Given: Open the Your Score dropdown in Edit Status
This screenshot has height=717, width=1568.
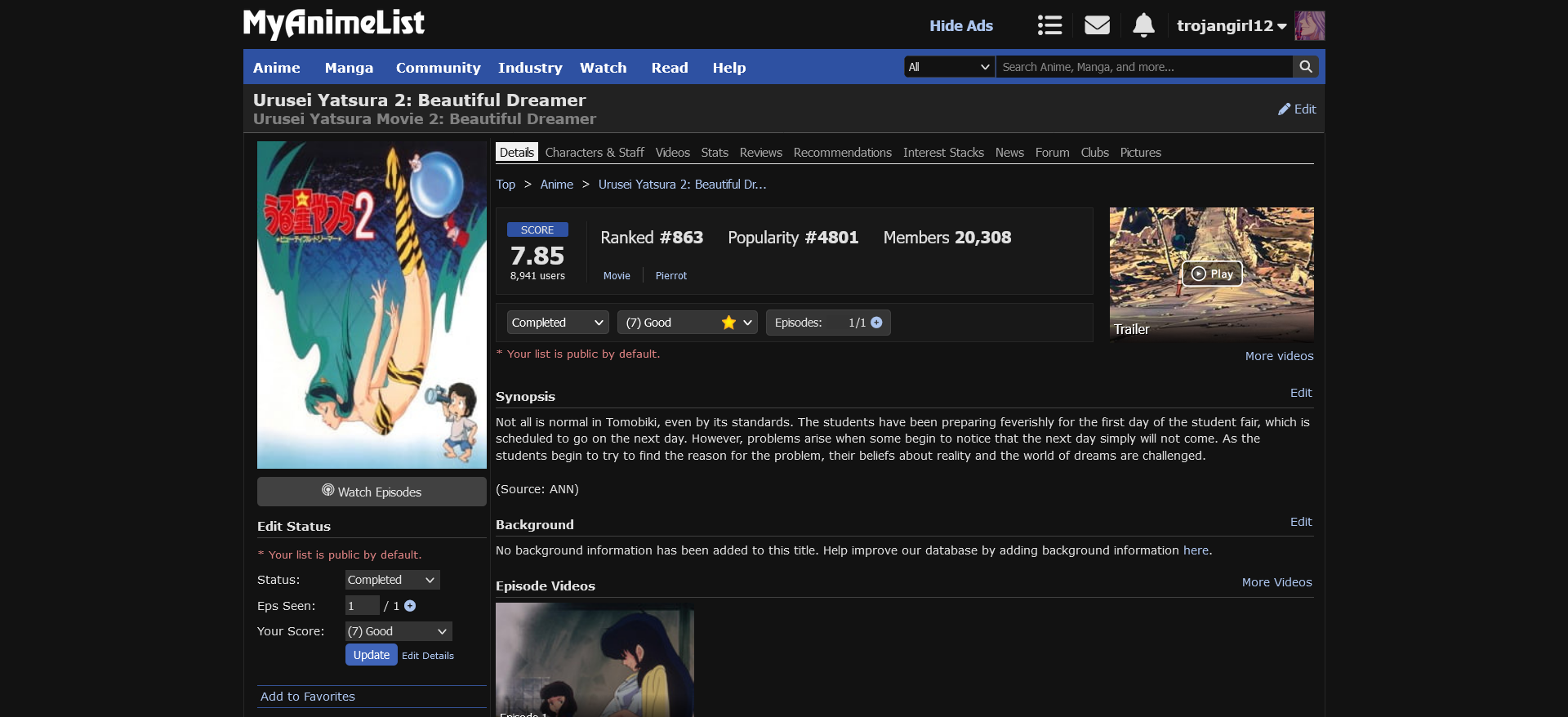Looking at the screenshot, I should 399,631.
